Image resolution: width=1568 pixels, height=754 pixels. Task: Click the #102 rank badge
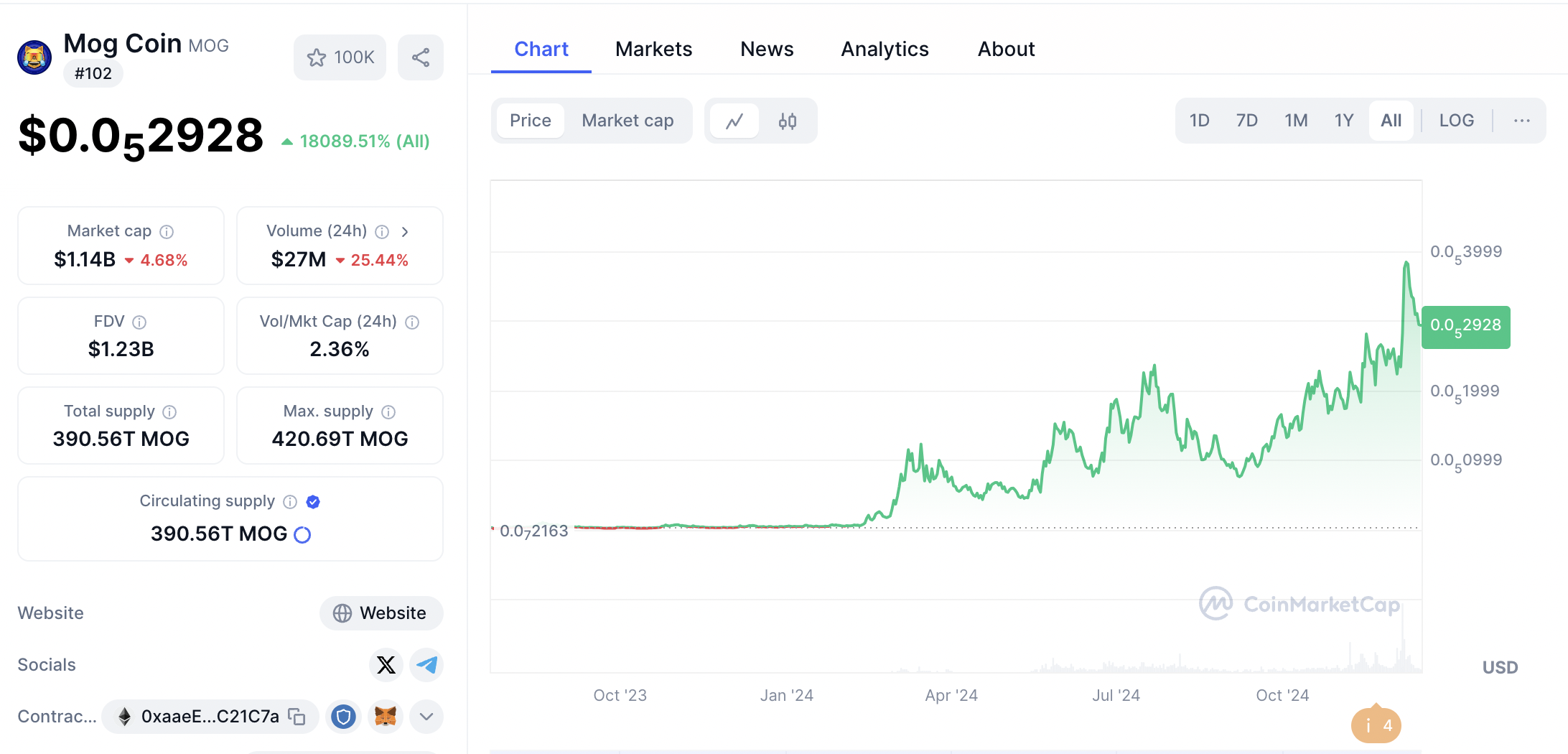coord(93,73)
